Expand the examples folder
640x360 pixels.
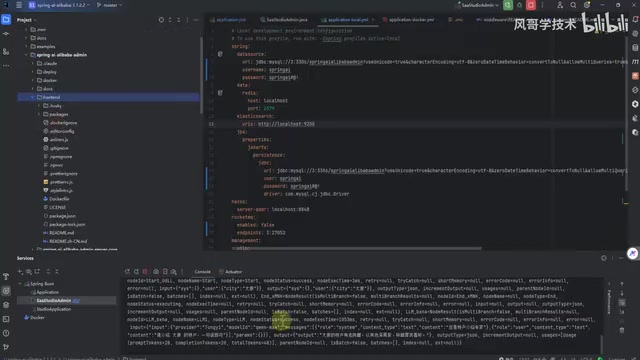pos(27,47)
